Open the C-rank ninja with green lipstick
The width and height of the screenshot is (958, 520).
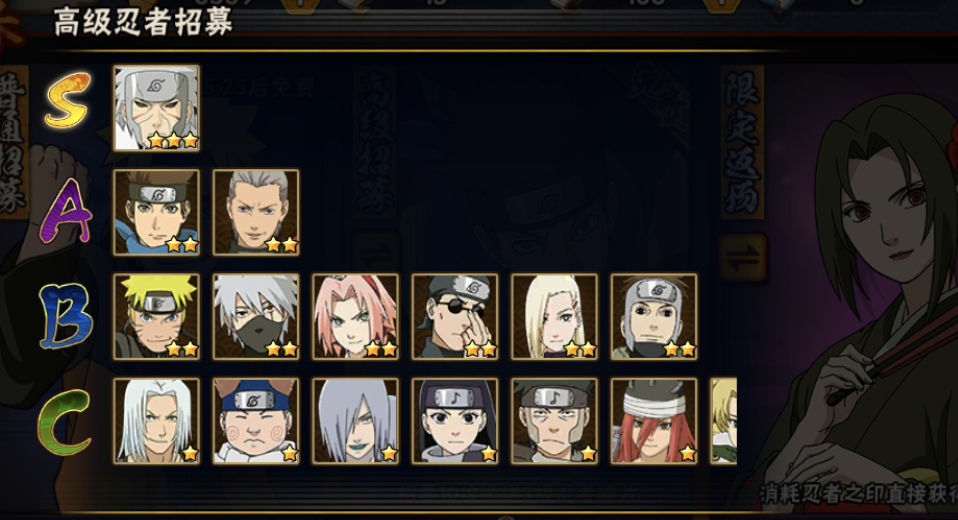coord(356,421)
